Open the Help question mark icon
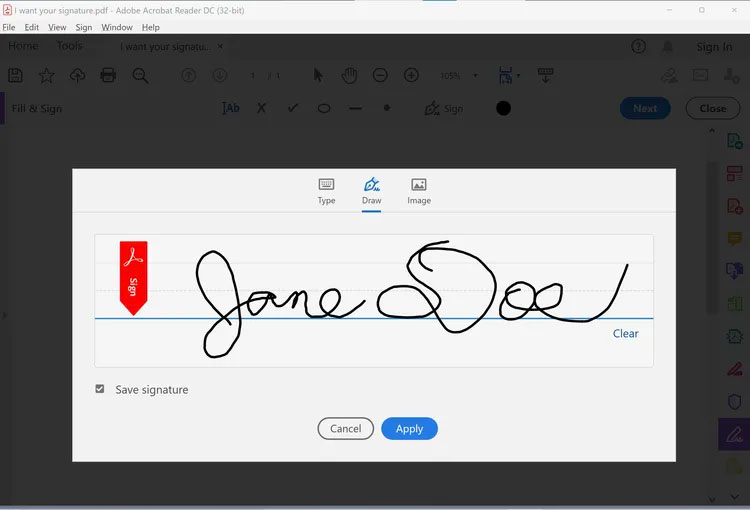The image size is (750, 510). pos(639,47)
